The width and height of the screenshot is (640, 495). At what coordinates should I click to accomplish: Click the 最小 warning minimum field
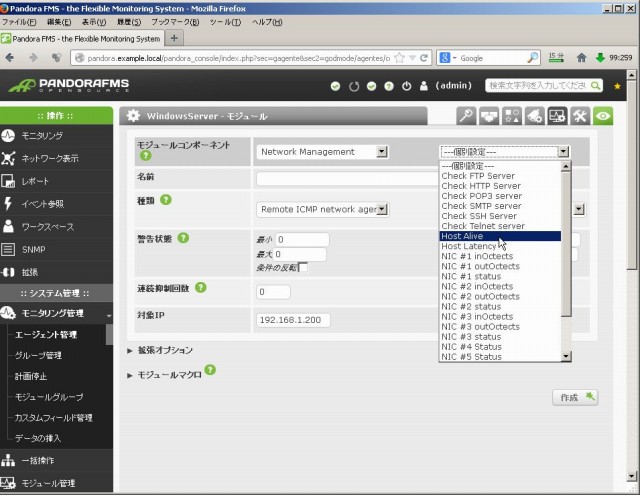tap(302, 240)
